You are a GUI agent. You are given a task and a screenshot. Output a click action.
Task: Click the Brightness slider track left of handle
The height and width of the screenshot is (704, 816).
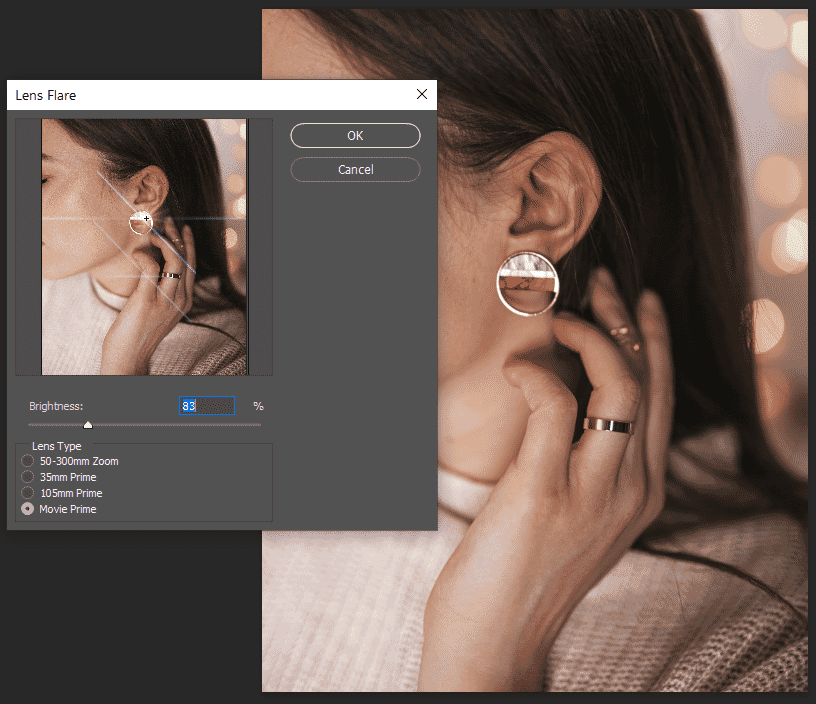55,425
